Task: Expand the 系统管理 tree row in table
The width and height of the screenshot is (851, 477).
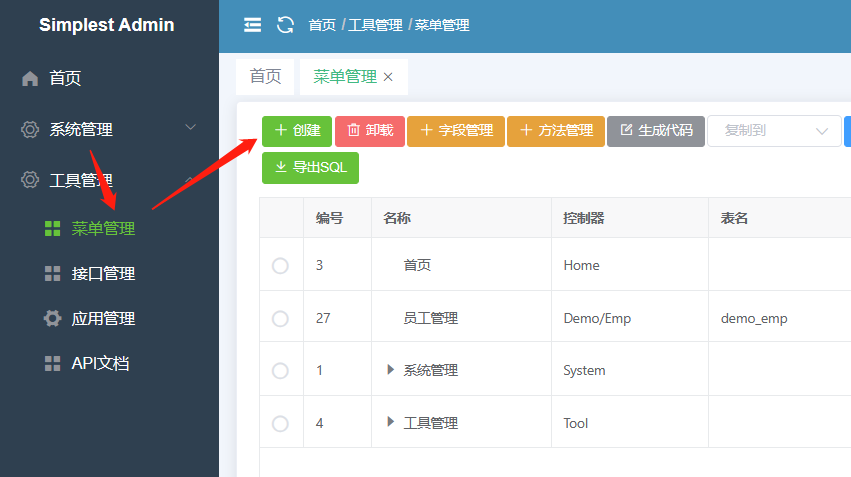Action: click(391, 370)
